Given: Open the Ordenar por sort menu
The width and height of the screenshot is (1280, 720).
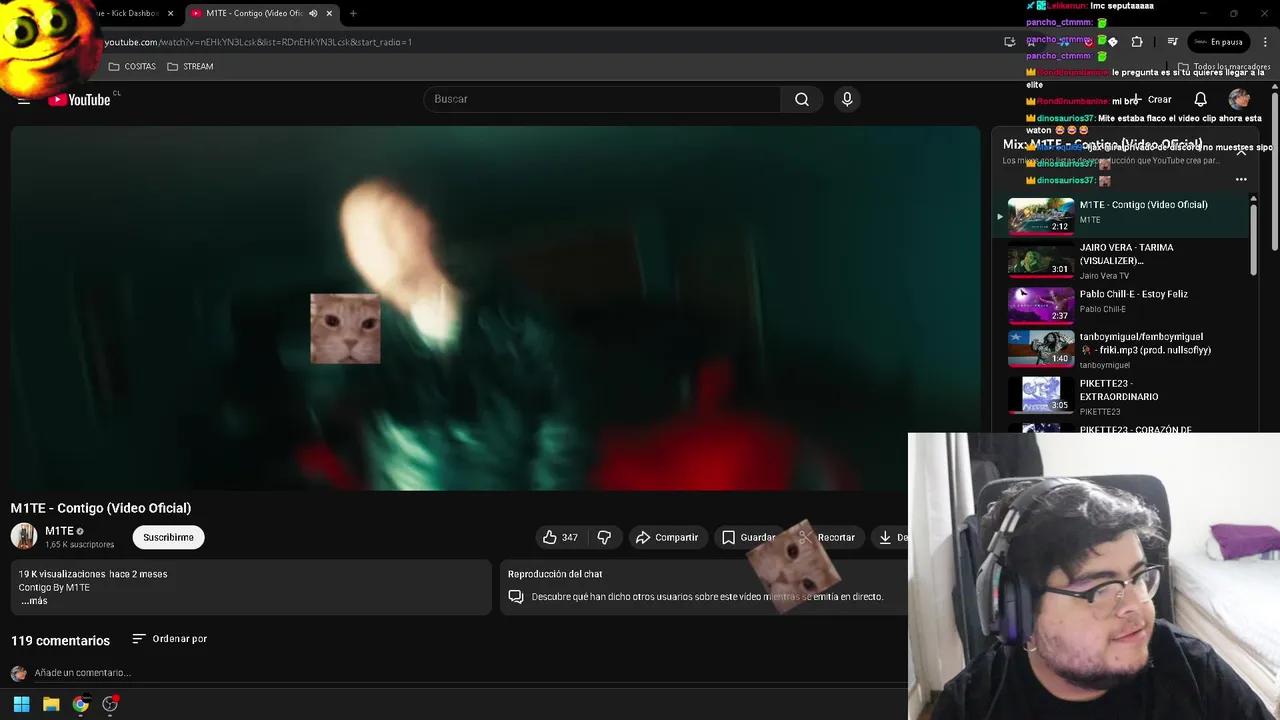Looking at the screenshot, I should coord(170,638).
